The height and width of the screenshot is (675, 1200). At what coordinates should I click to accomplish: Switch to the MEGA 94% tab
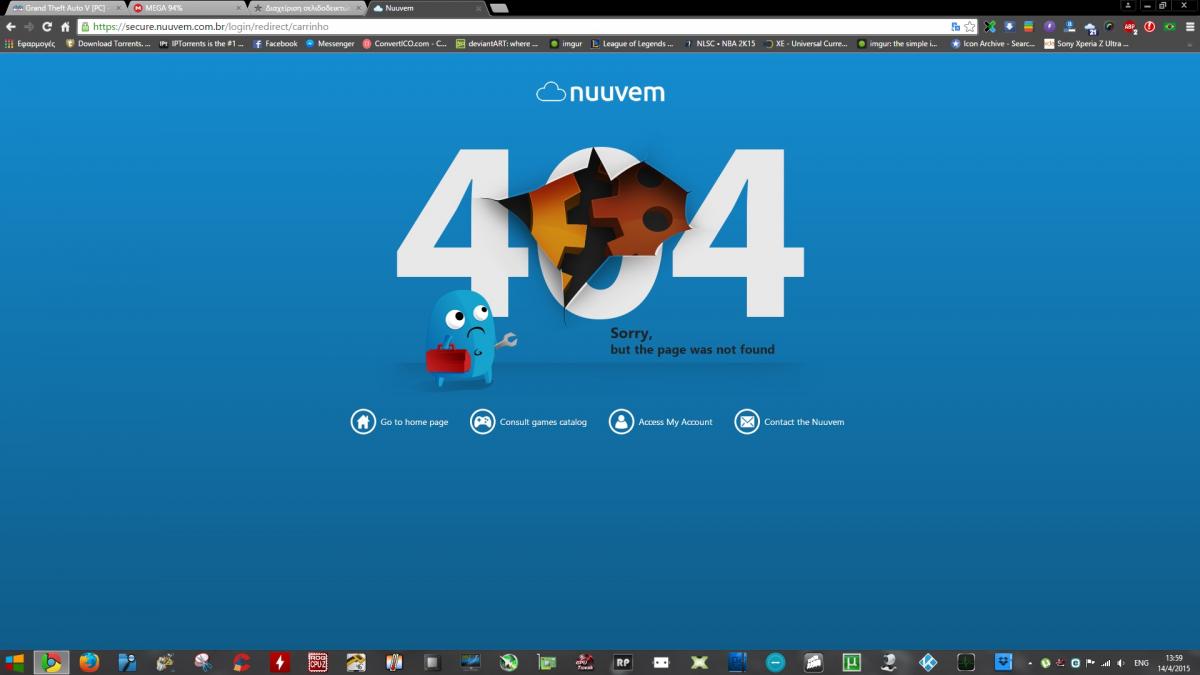(185, 7)
